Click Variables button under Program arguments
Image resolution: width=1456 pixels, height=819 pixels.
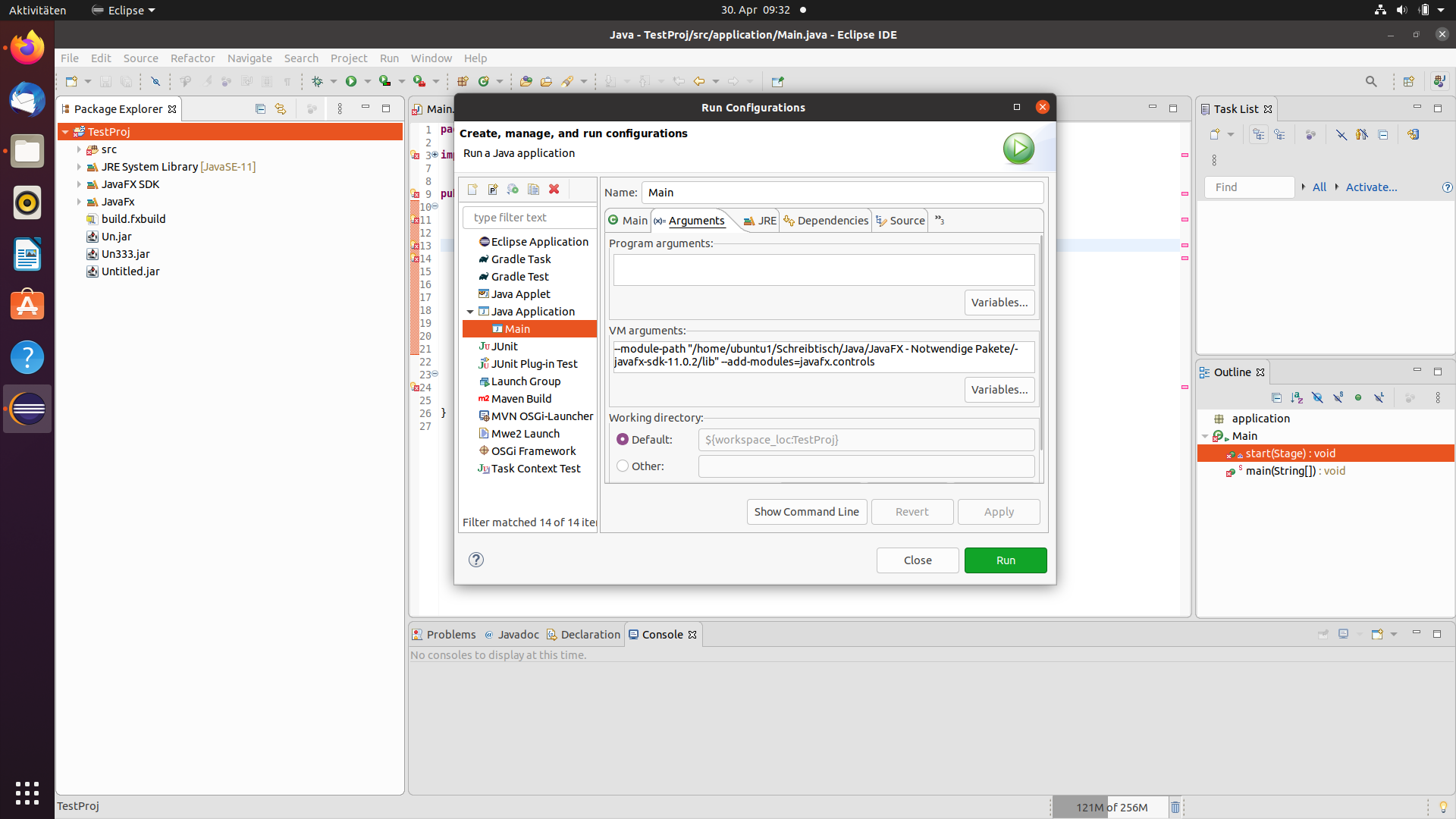tap(999, 303)
